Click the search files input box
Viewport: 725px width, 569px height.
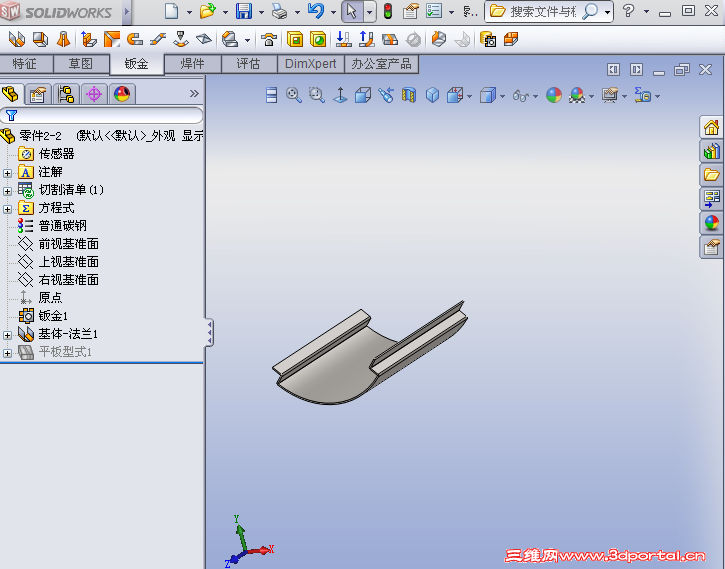pos(543,12)
